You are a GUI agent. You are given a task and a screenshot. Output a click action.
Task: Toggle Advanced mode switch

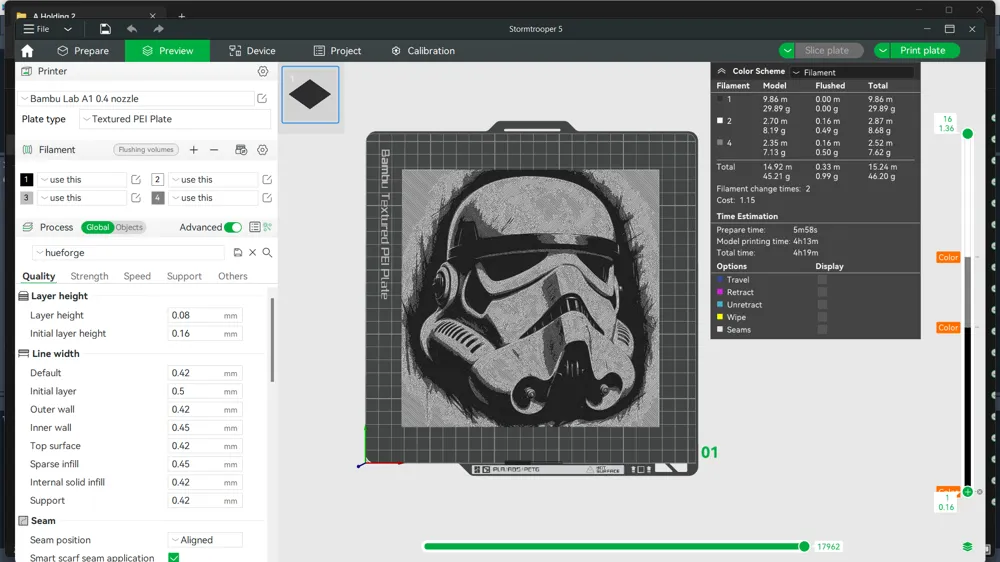tap(233, 227)
